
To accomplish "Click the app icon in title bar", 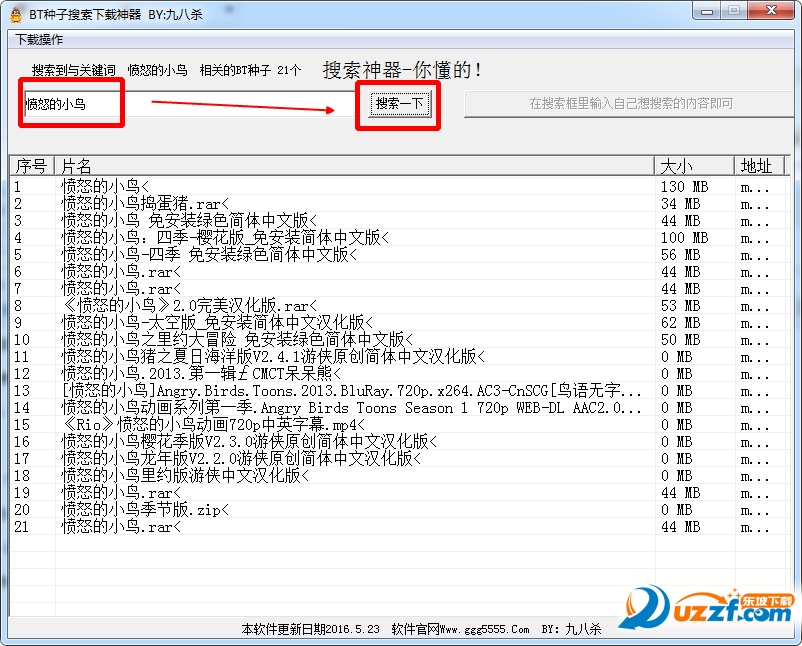I will 16,14.
